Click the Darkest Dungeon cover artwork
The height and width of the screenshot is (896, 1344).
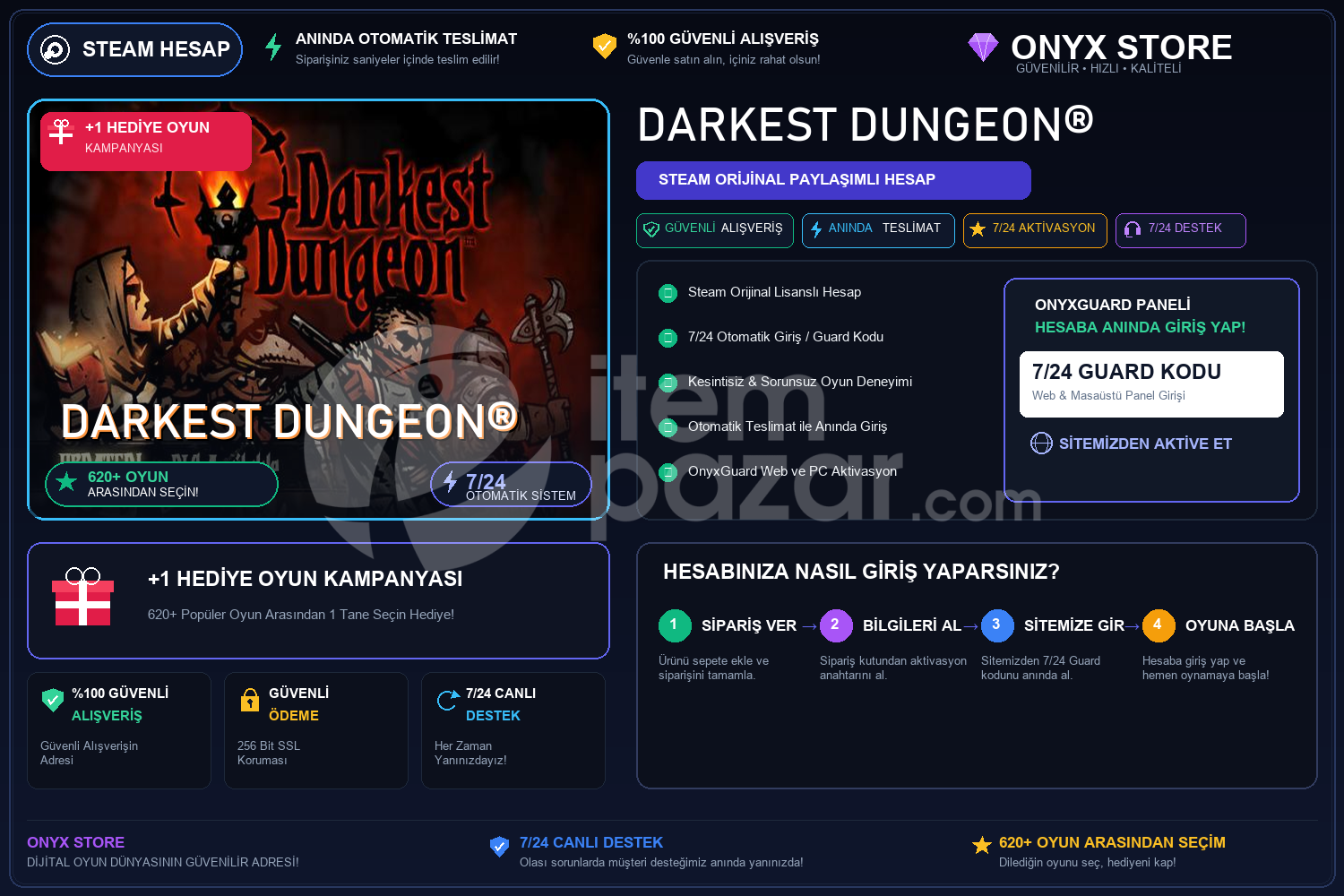318,309
